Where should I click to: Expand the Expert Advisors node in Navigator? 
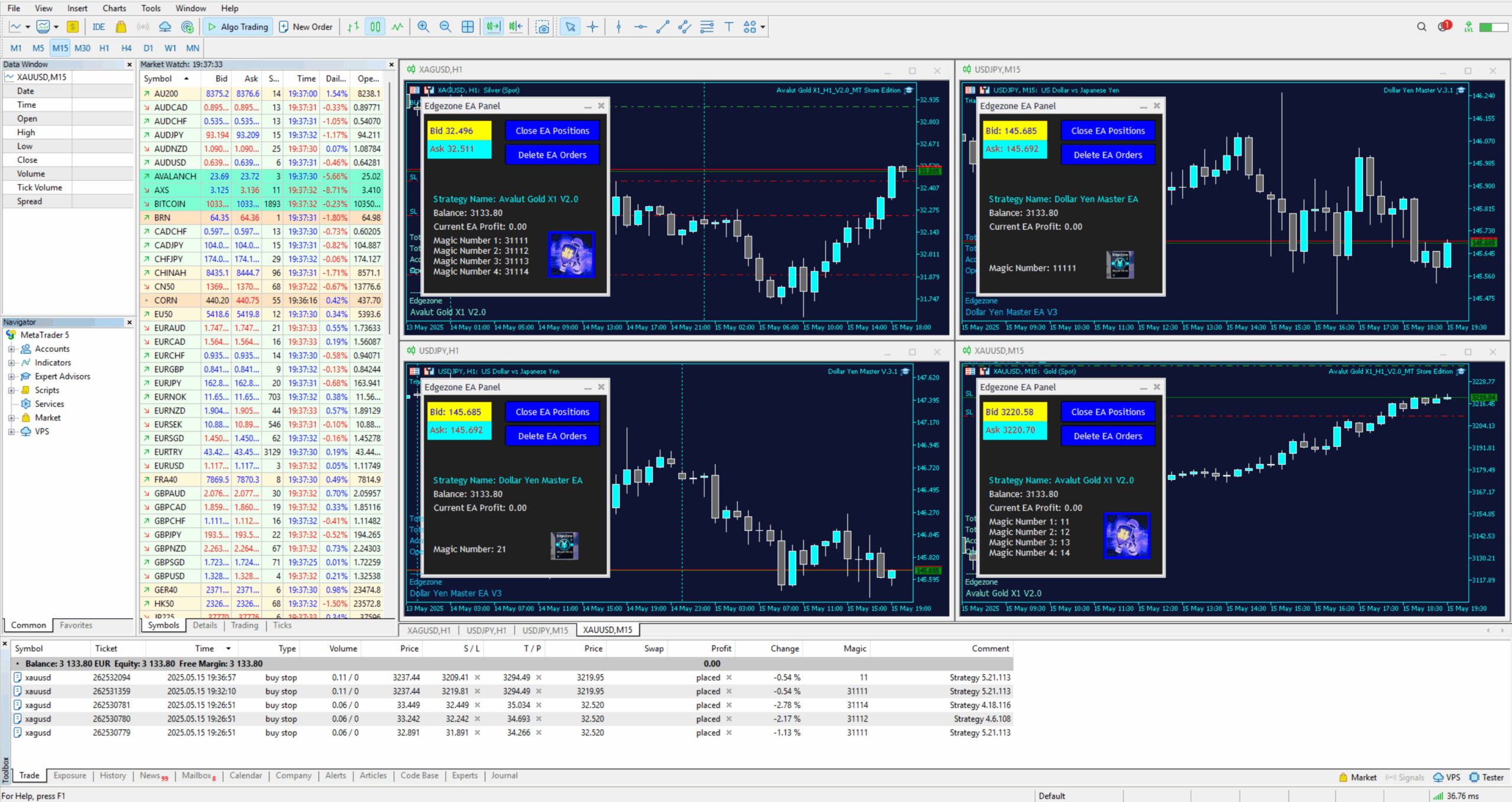pos(11,376)
